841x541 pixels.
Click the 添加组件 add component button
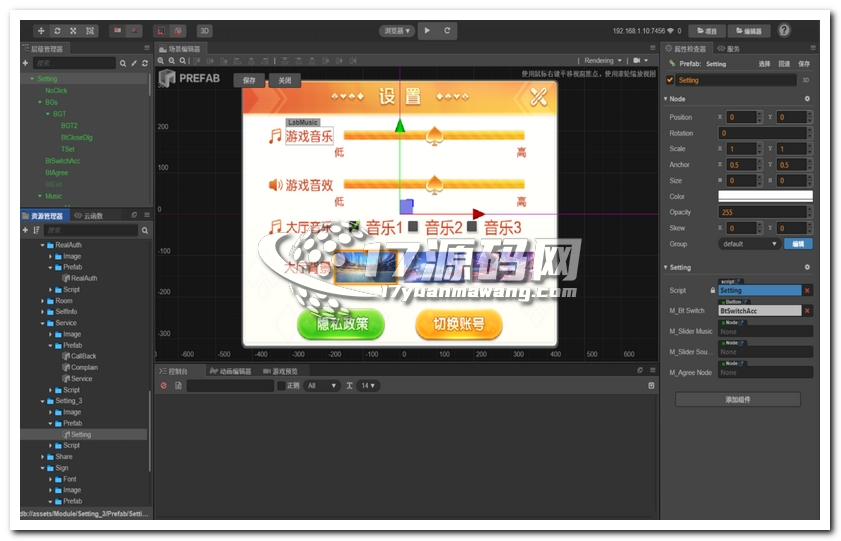point(738,399)
